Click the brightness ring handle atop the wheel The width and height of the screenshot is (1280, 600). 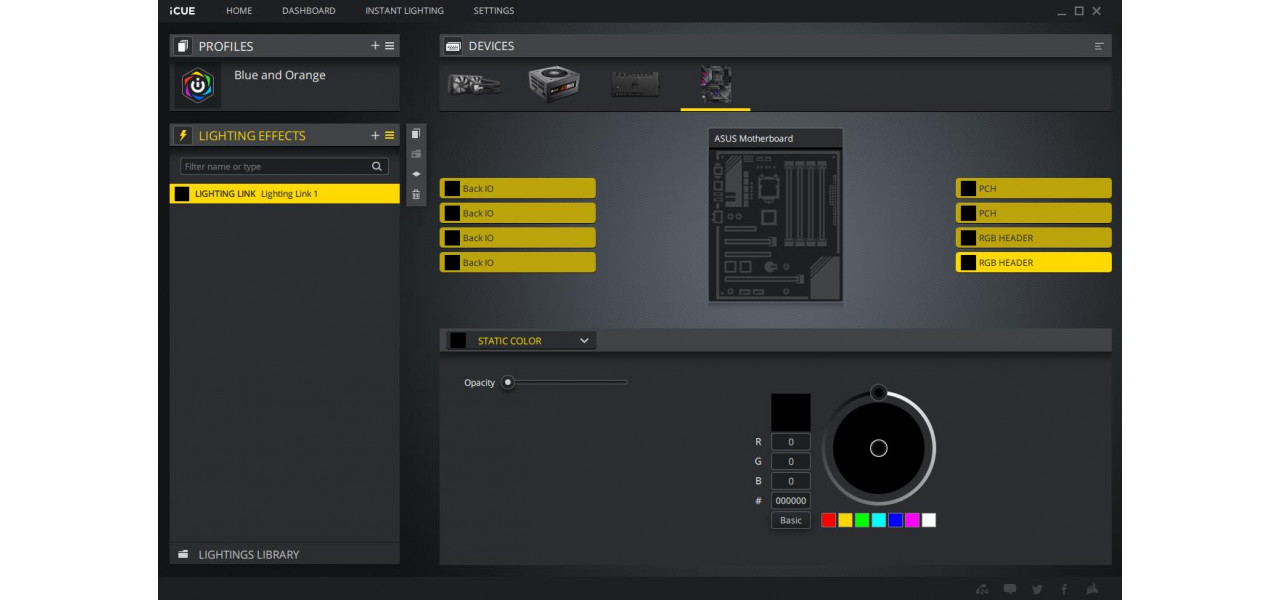pos(878,392)
